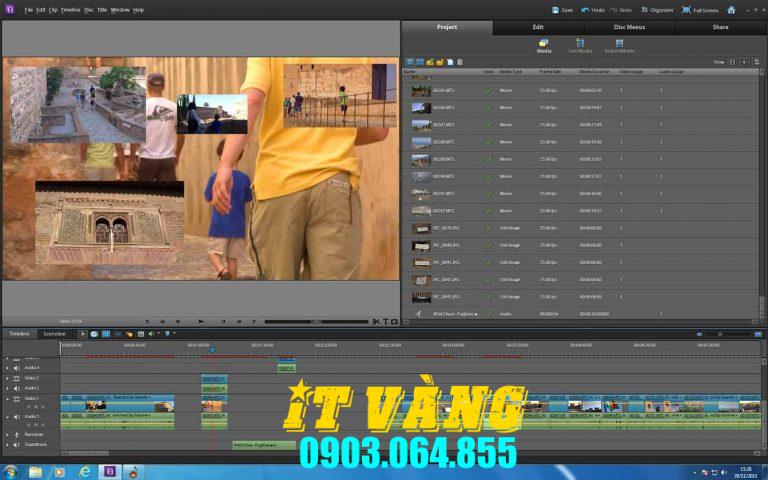Open Internet Explorer from the taskbar
The height and width of the screenshot is (480, 768).
tap(85, 472)
